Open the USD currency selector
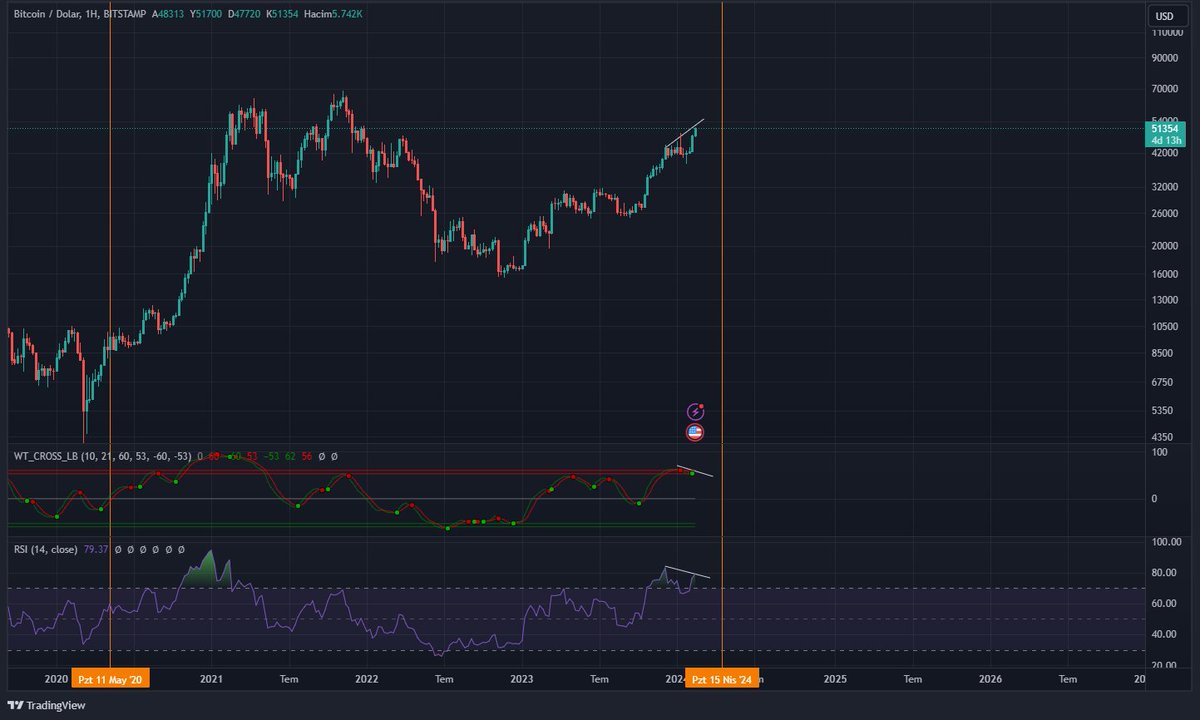The height and width of the screenshot is (720, 1200). (1164, 16)
